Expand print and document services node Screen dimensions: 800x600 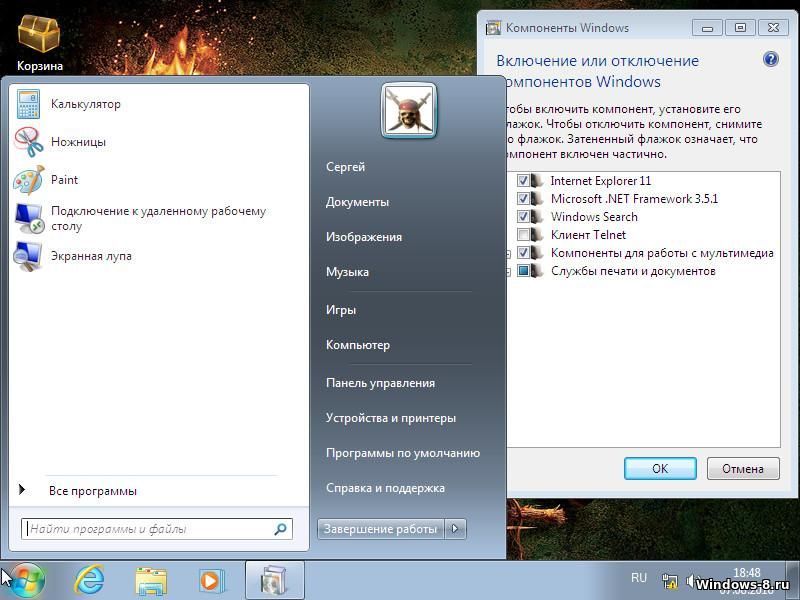[x=509, y=272]
